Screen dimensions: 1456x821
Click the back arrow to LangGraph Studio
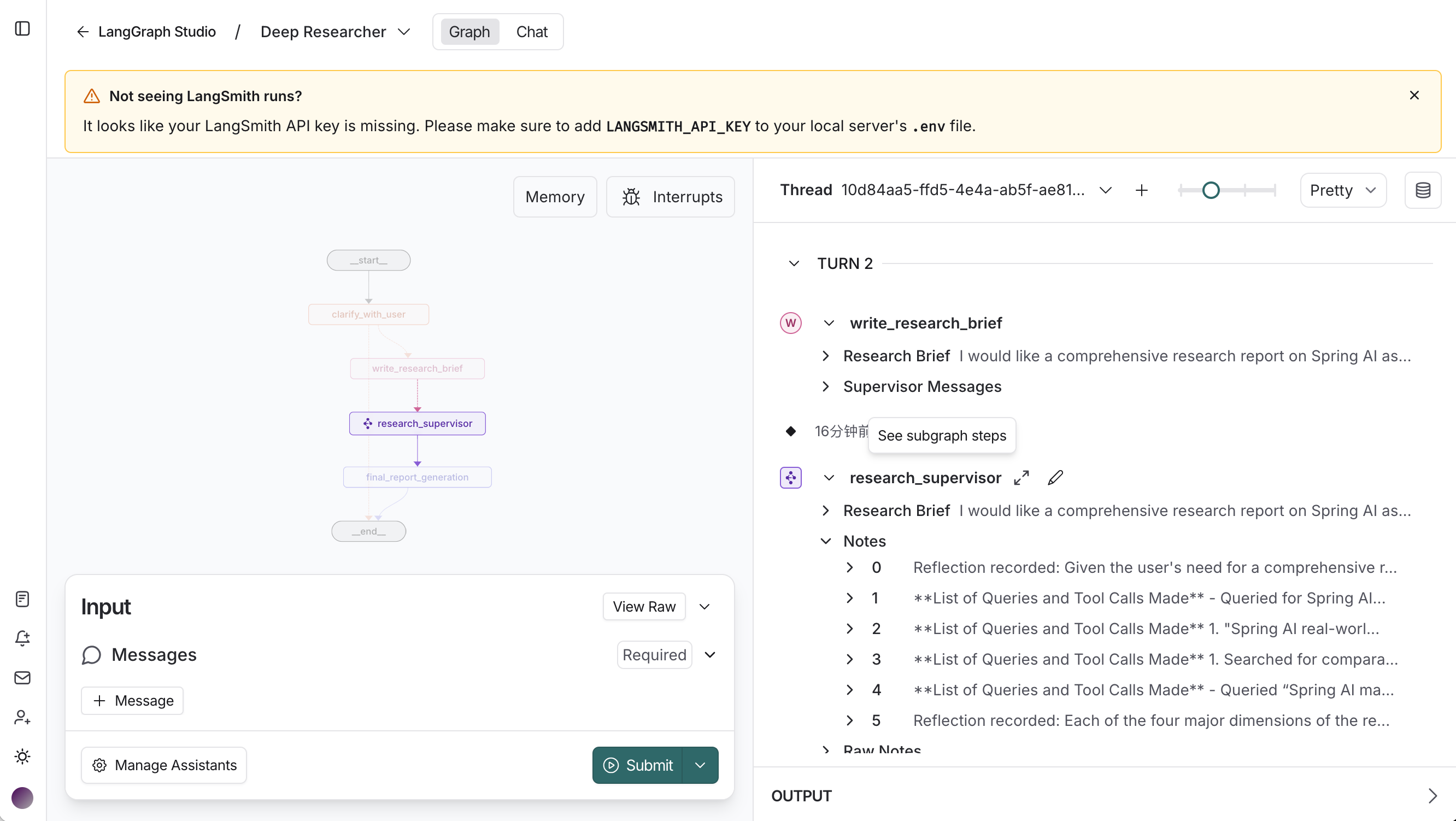point(83,32)
